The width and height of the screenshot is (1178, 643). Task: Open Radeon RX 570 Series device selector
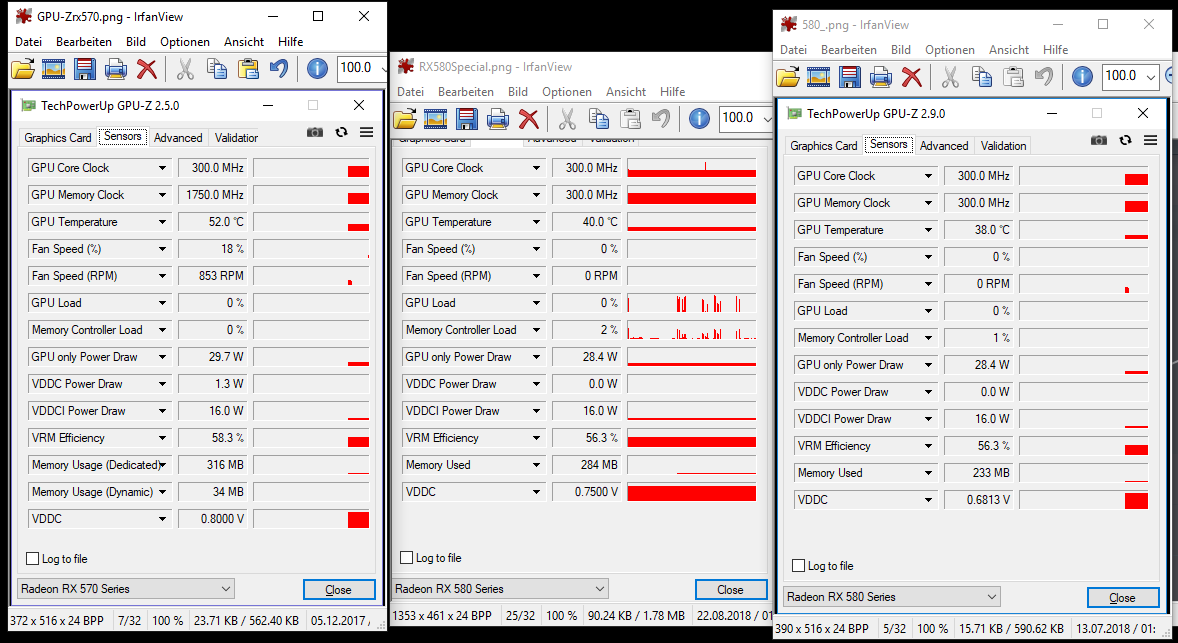coord(125,589)
